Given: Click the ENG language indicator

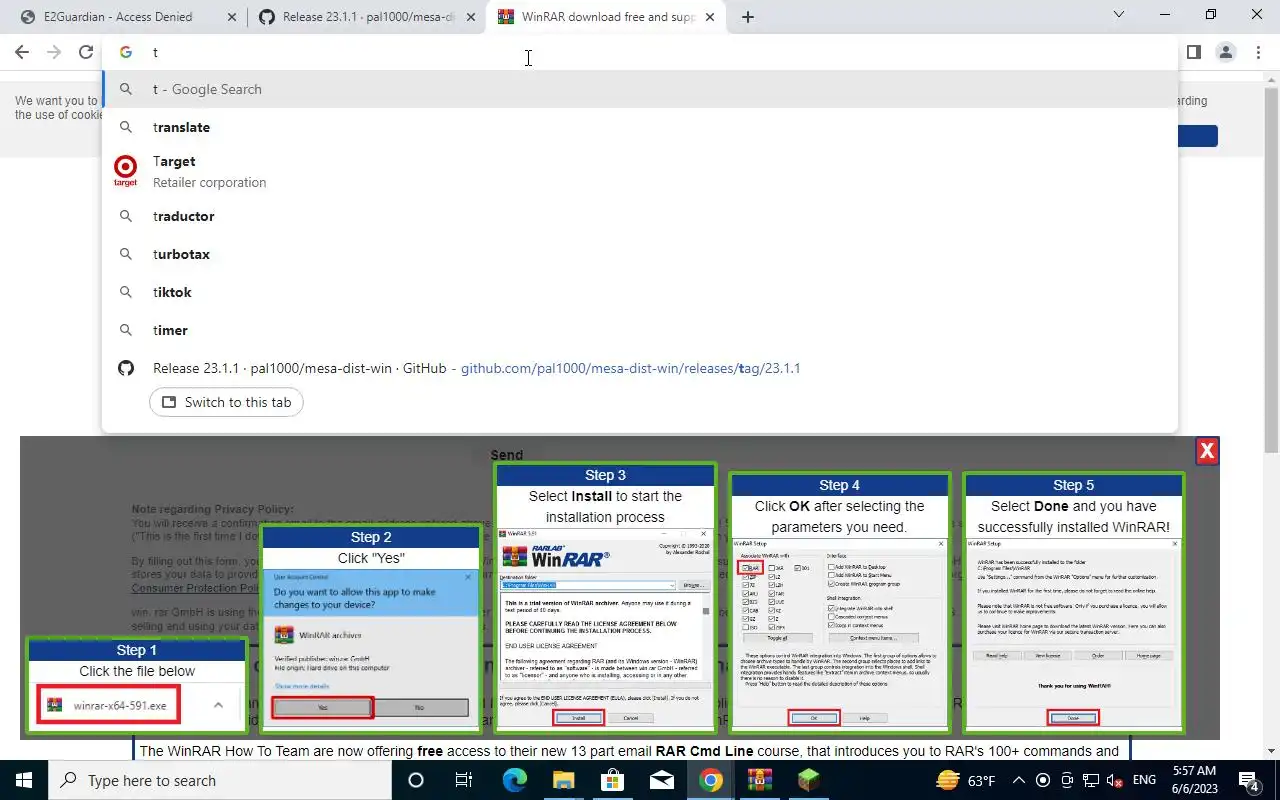Looking at the screenshot, I should (1144, 780).
